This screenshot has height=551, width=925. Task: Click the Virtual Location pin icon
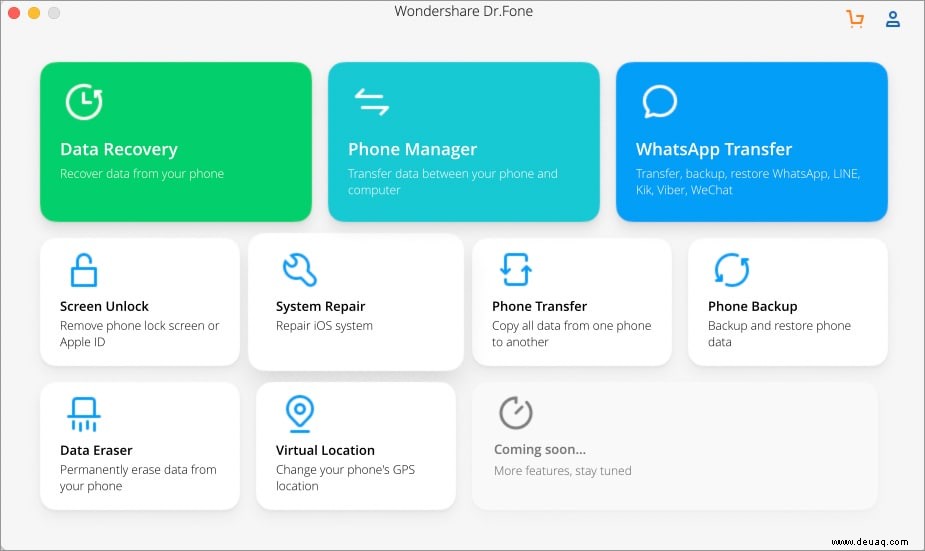[x=300, y=414]
